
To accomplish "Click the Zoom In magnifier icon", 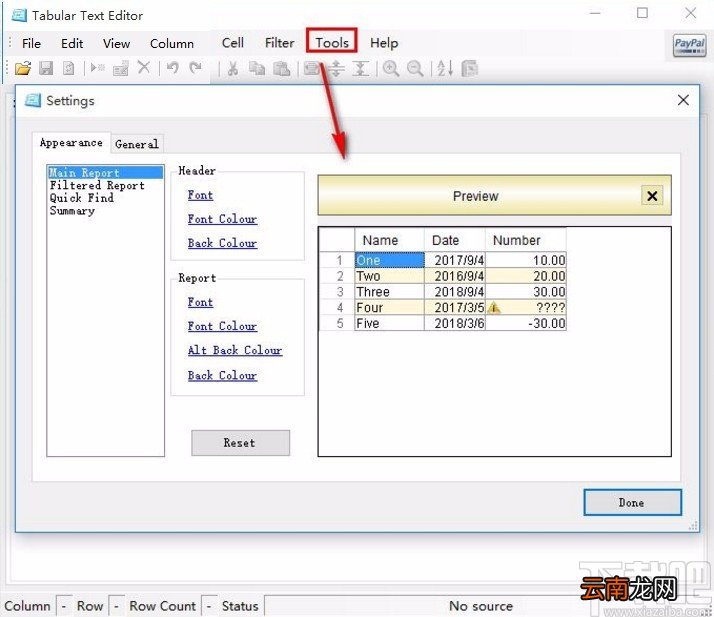I will tap(391, 69).
